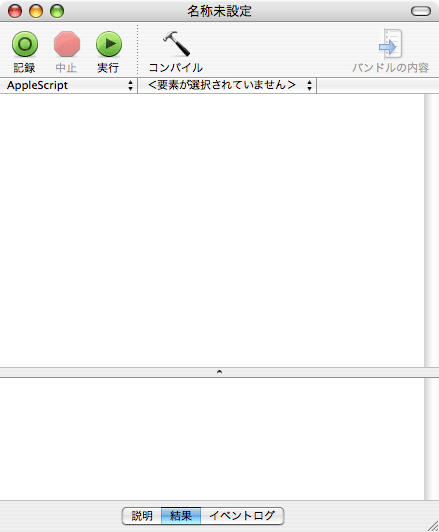Stop the script with the 中止 icon
This screenshot has width=439, height=532.
67,44
